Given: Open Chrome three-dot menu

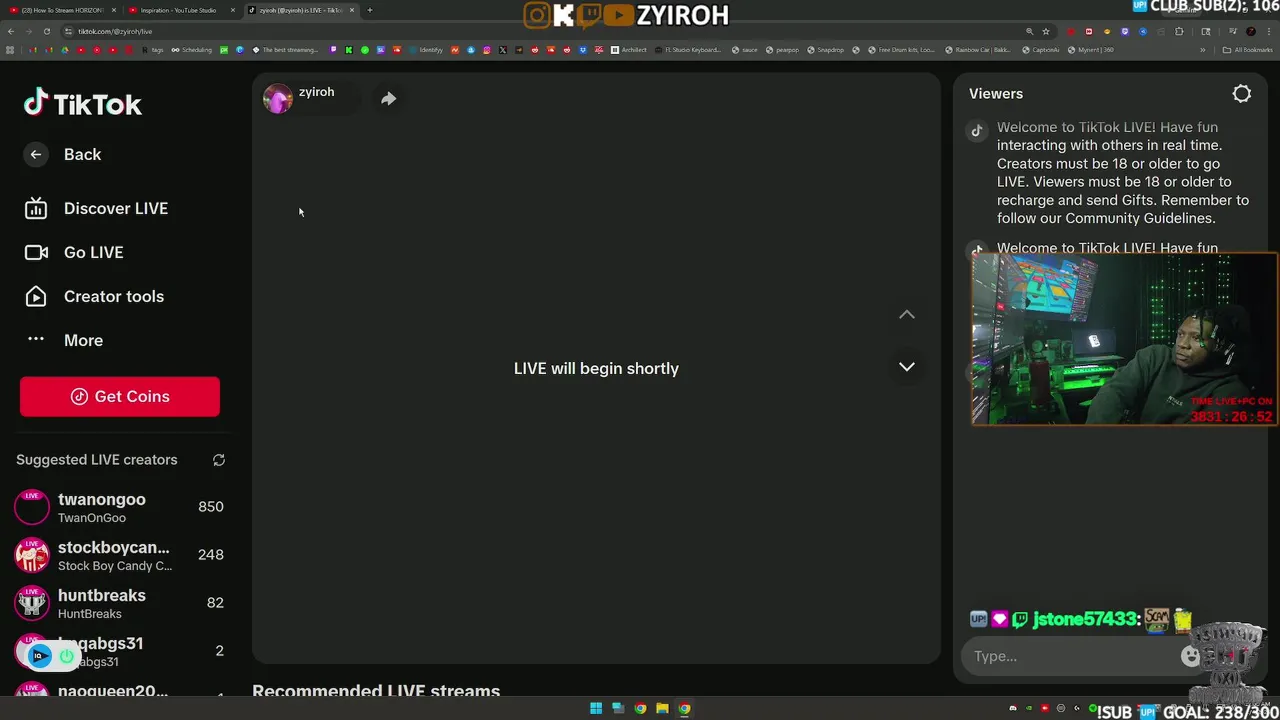Looking at the screenshot, I should 1269,31.
